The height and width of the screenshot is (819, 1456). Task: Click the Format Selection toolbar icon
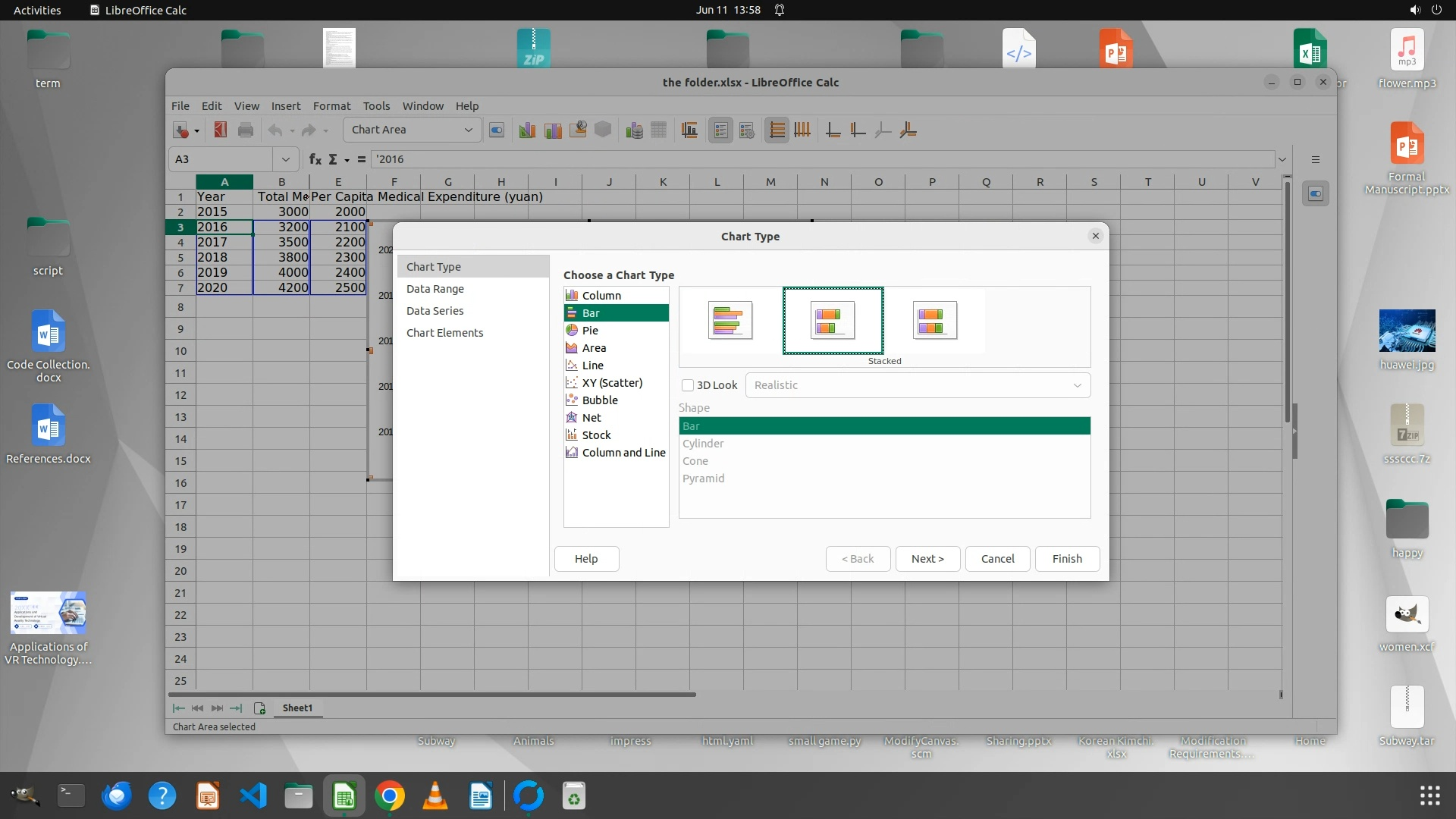(497, 130)
